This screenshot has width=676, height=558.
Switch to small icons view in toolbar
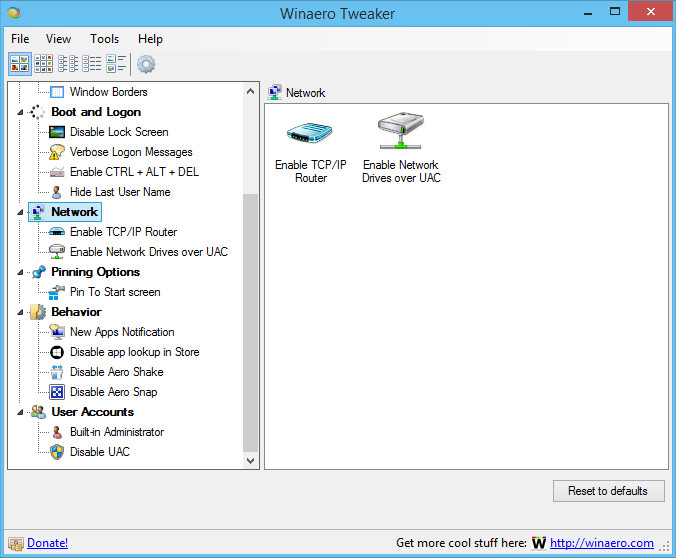(x=44, y=64)
